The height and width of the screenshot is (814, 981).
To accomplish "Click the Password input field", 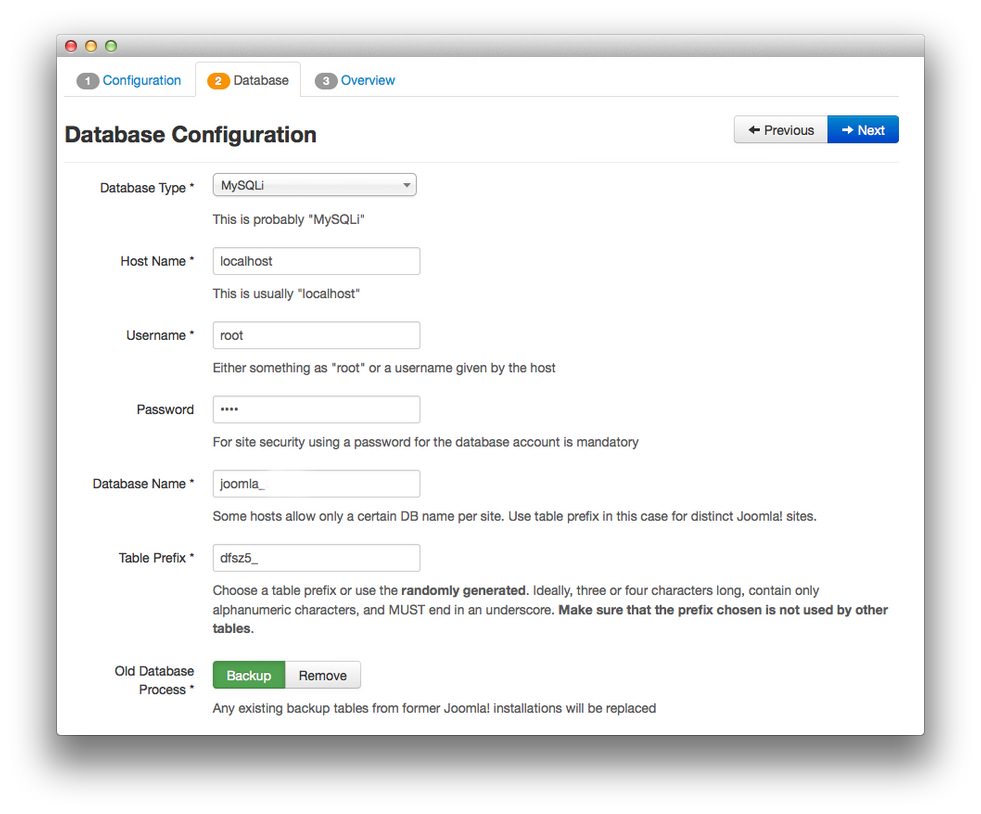I will 316,409.
